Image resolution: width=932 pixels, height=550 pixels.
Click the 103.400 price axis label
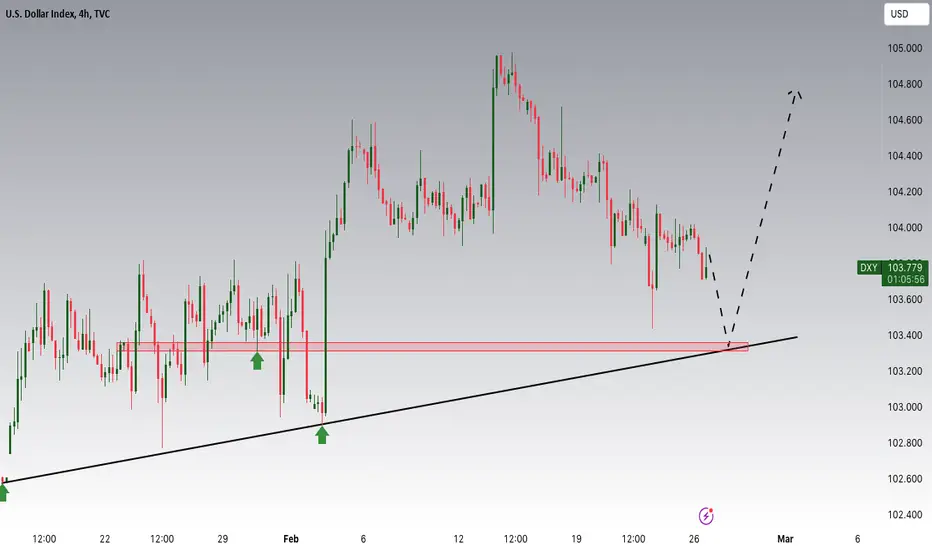[x=905, y=335]
